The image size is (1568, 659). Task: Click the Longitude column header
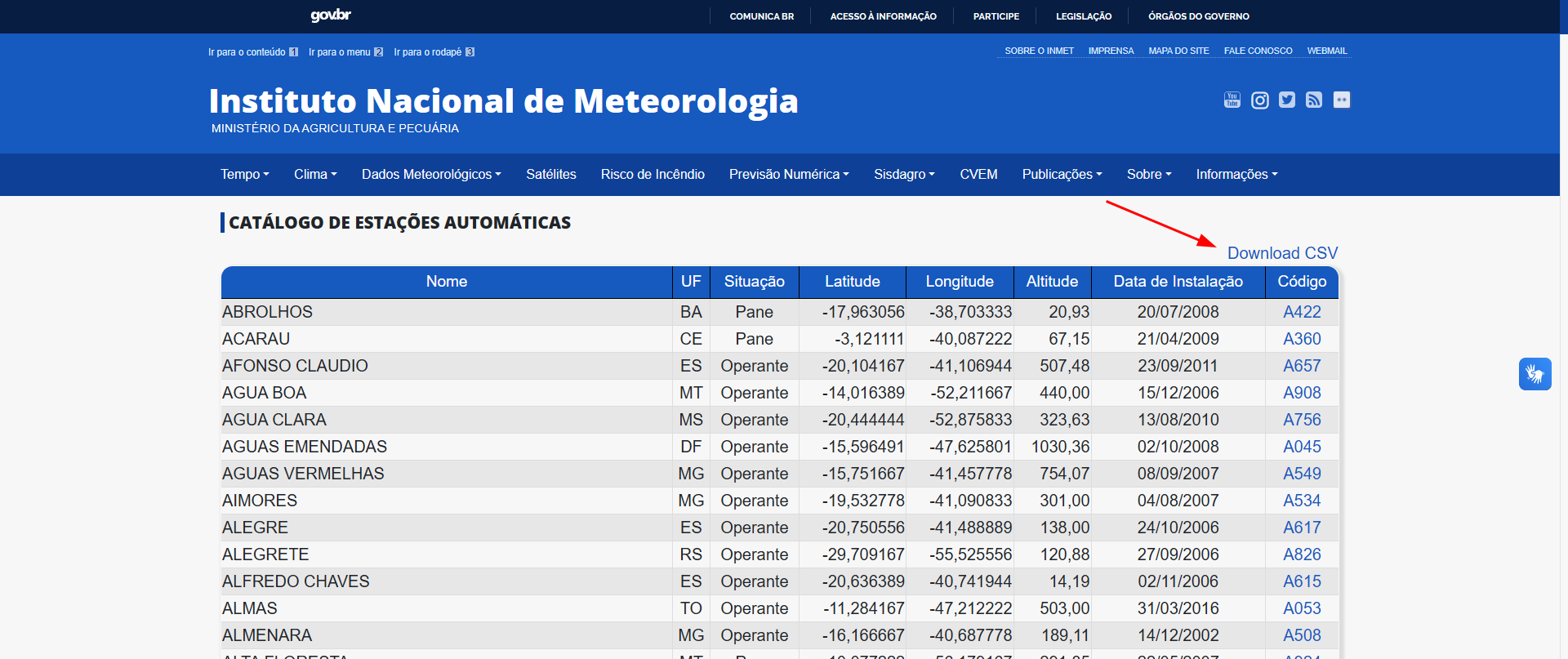tap(960, 282)
